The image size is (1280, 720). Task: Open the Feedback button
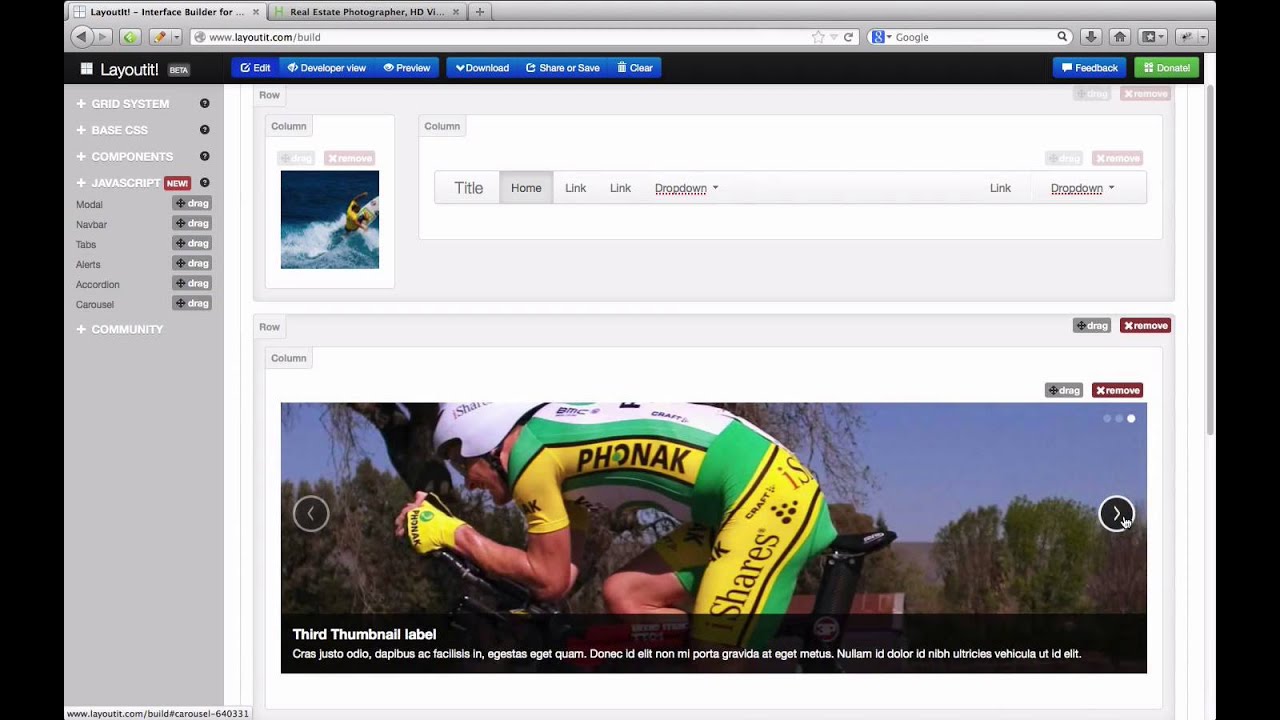1089,68
